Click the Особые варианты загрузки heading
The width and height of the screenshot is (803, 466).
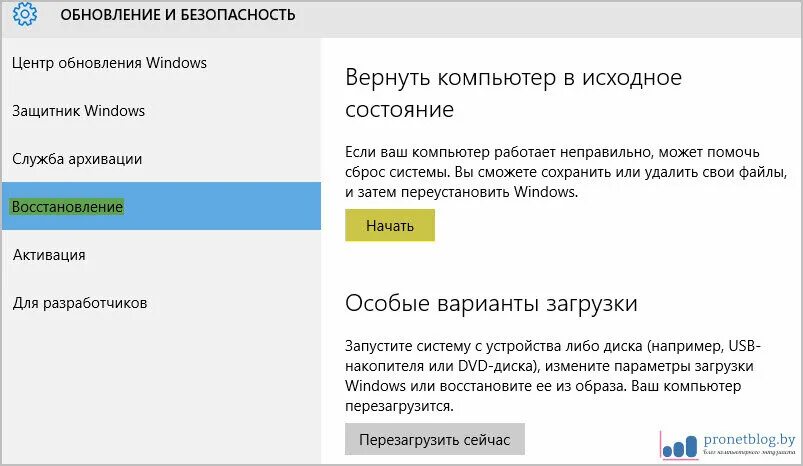point(491,303)
